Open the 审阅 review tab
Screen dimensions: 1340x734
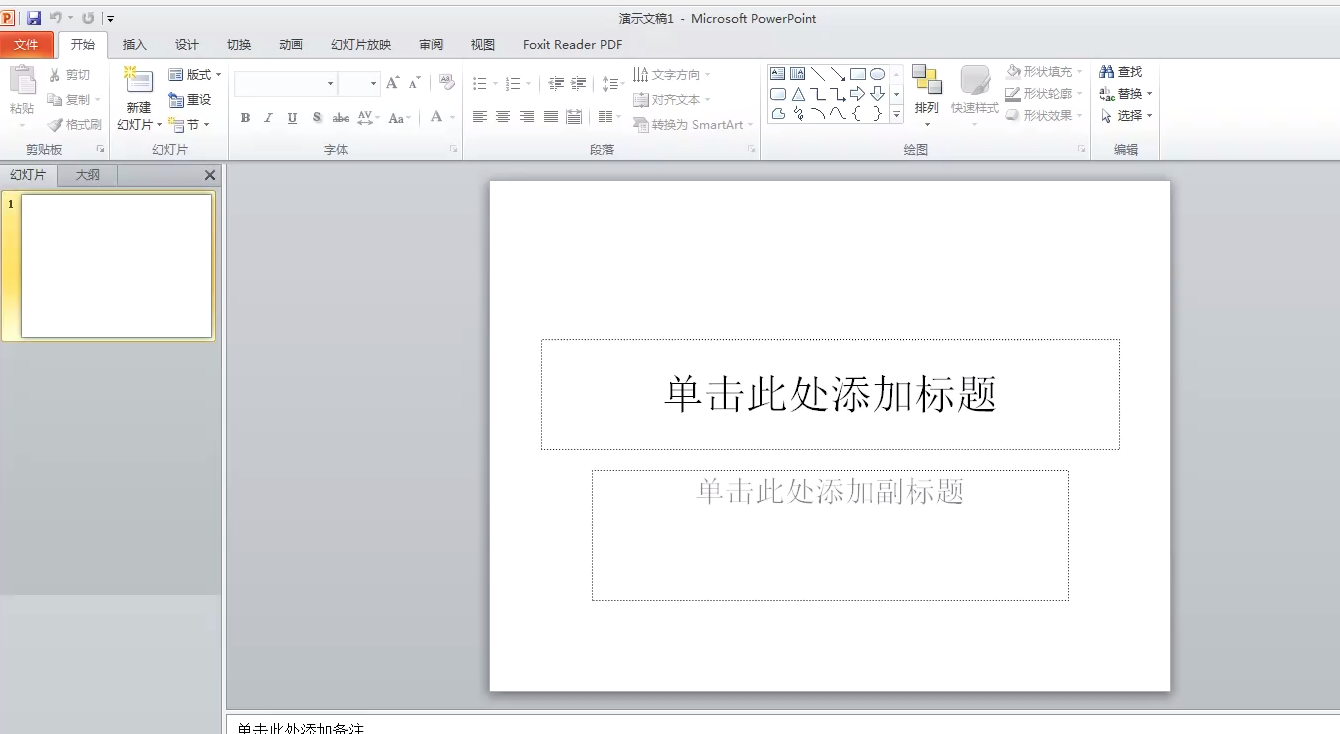pos(431,45)
